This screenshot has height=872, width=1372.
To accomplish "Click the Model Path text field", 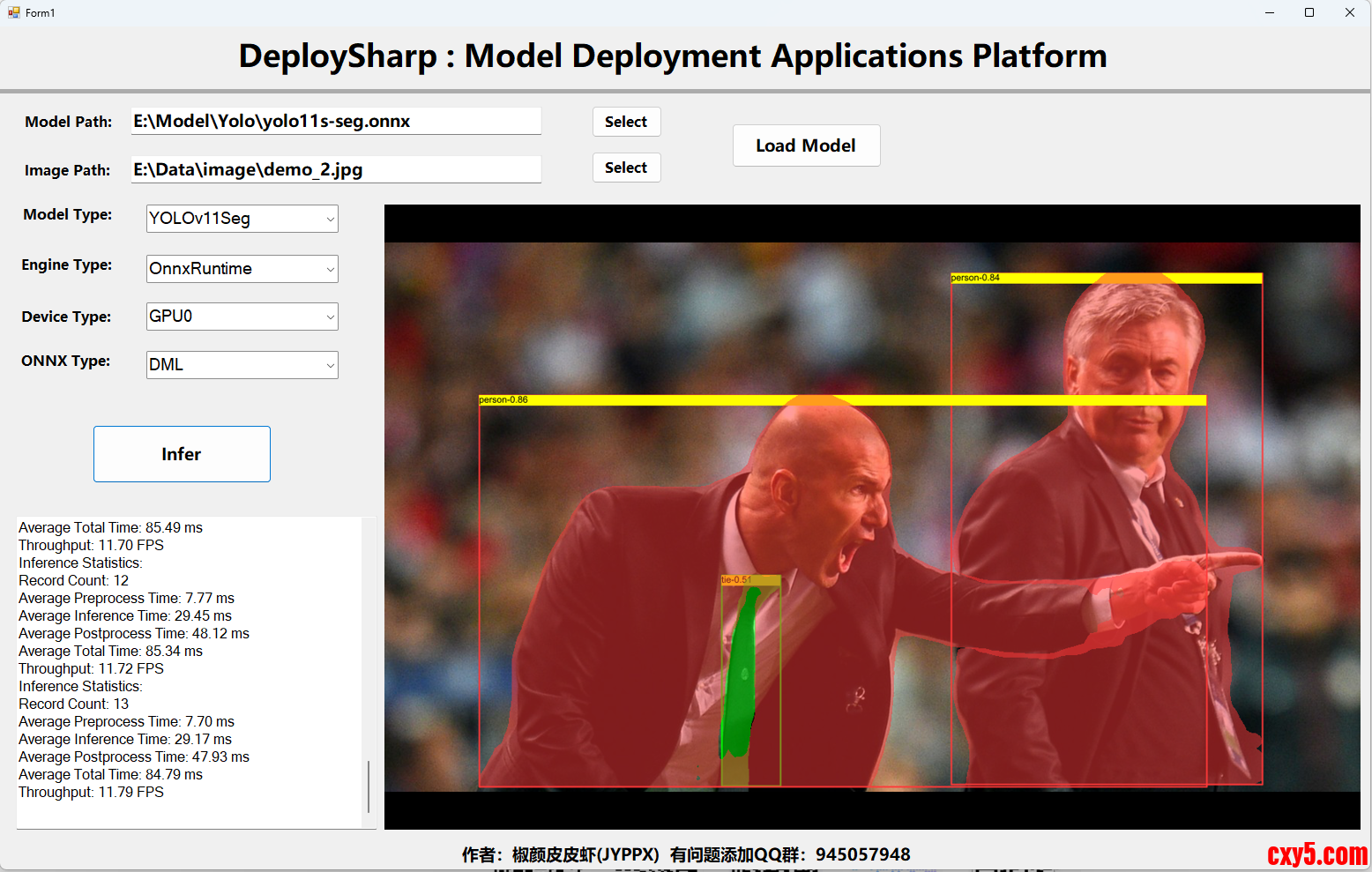I will click(335, 122).
